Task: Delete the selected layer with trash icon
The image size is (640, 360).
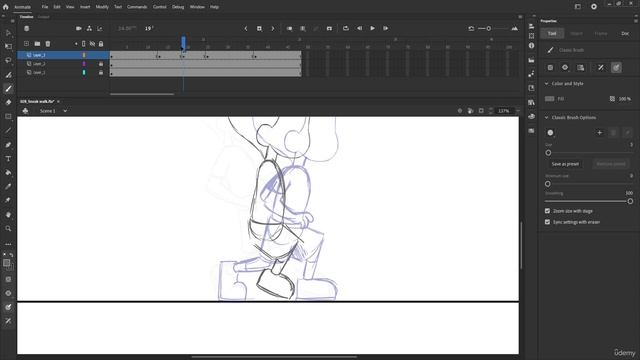Action: pos(48,44)
